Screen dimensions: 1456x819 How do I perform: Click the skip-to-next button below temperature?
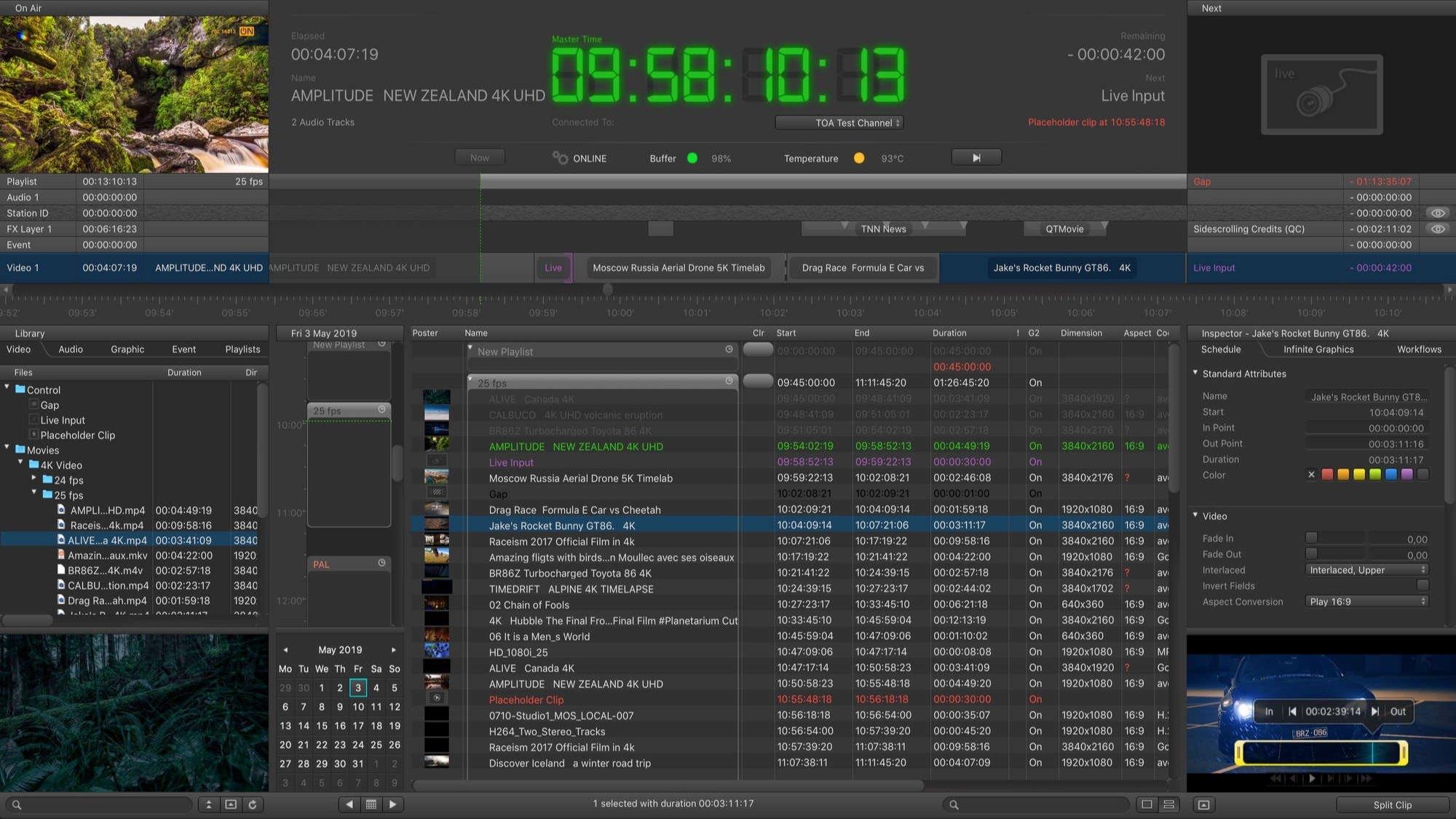(976, 157)
